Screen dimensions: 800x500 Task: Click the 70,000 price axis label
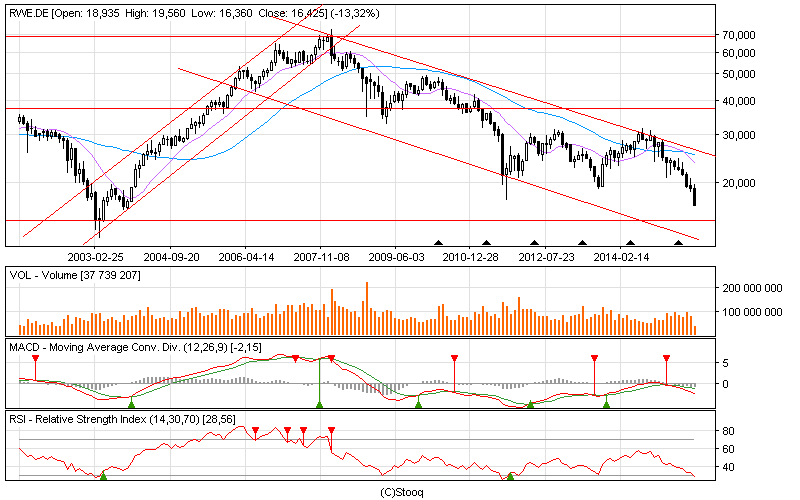739,35
